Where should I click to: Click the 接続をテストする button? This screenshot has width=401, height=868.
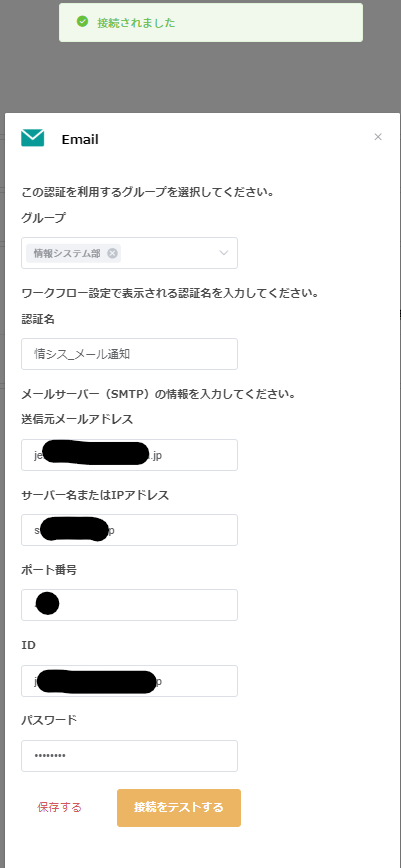point(179,808)
